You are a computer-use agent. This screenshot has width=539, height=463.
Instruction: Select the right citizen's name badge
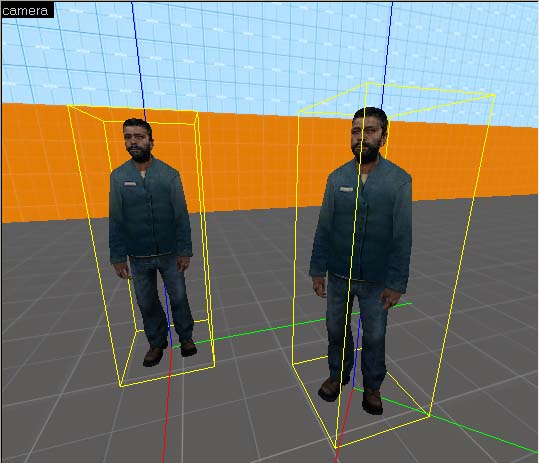click(x=346, y=189)
